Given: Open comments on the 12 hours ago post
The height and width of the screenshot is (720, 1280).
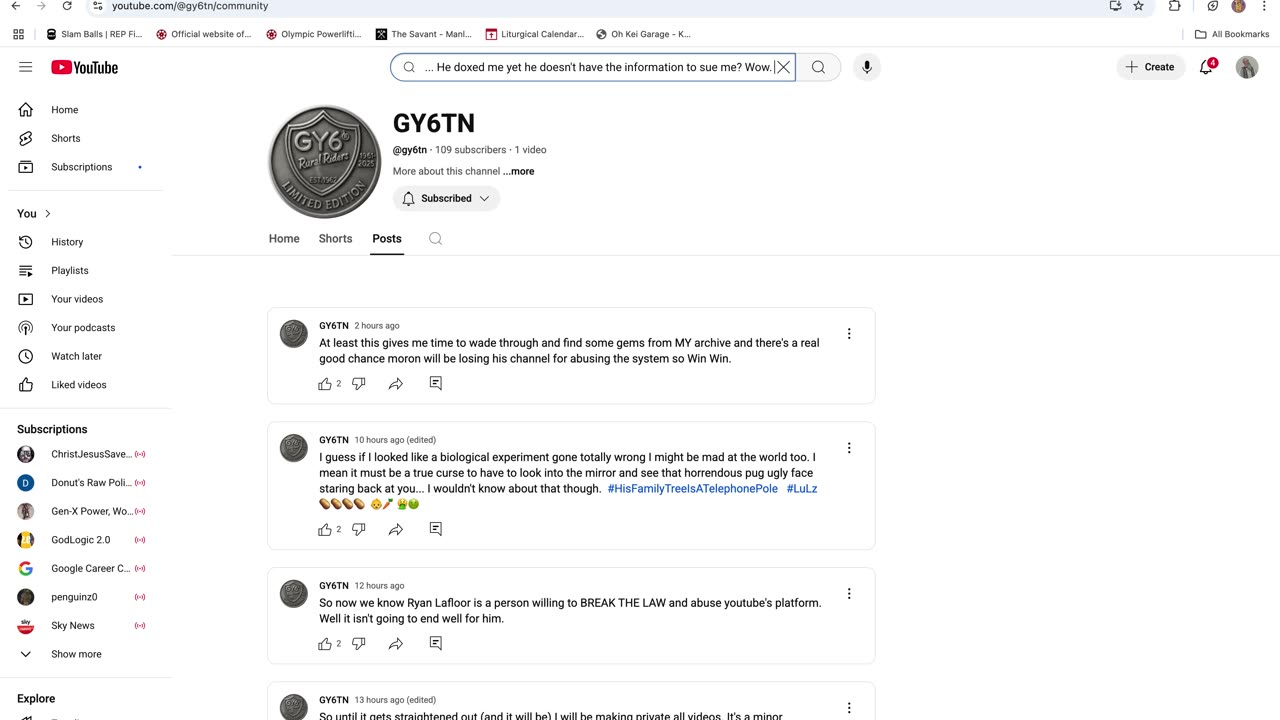Looking at the screenshot, I should tap(436, 643).
